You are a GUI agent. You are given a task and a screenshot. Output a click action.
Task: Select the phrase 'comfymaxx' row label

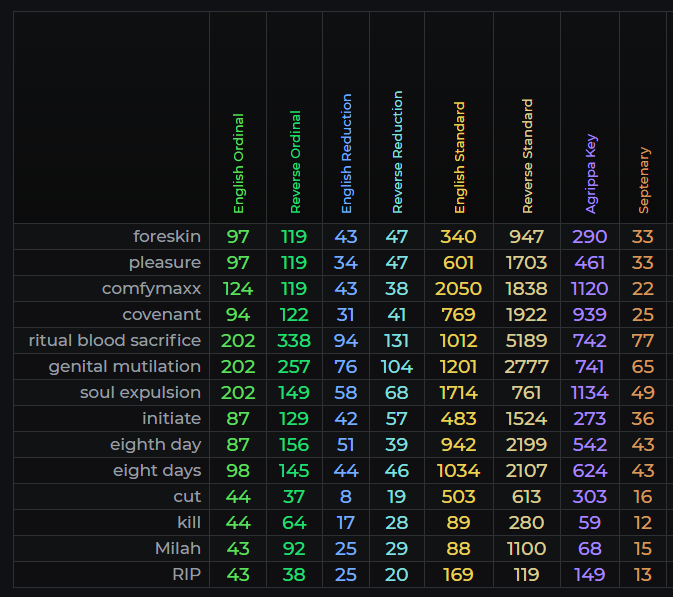[x=152, y=289]
